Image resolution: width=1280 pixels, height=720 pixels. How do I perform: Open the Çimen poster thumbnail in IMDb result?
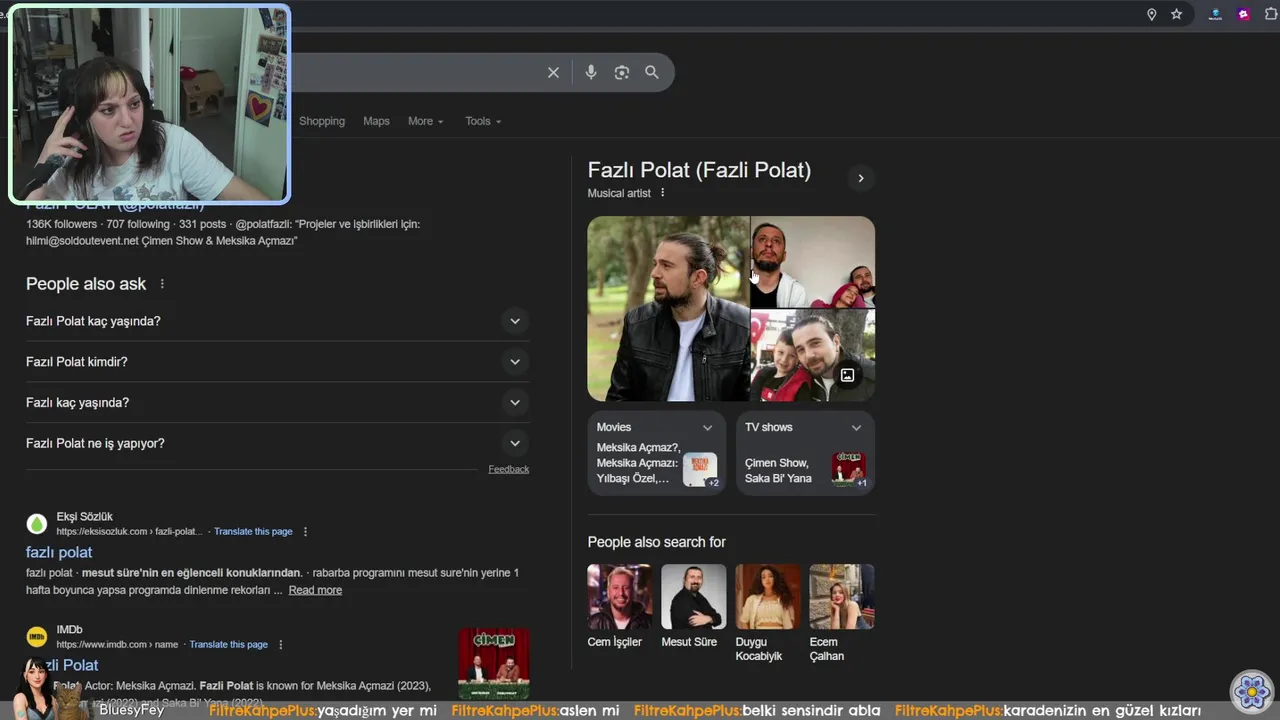click(494, 663)
